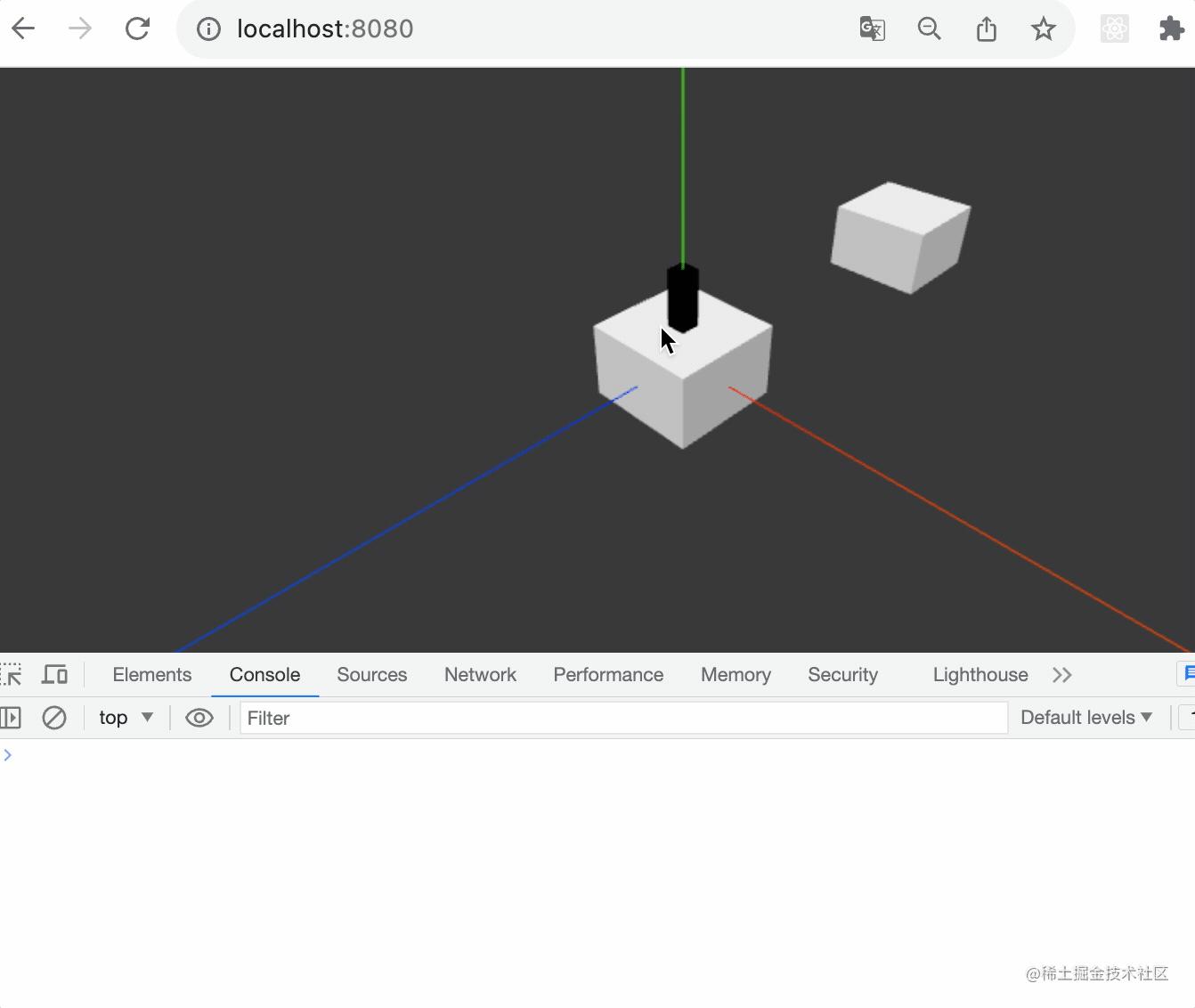Reveal hidden DevTools panels via the chevrons
The height and width of the screenshot is (1008, 1195).
click(1061, 674)
